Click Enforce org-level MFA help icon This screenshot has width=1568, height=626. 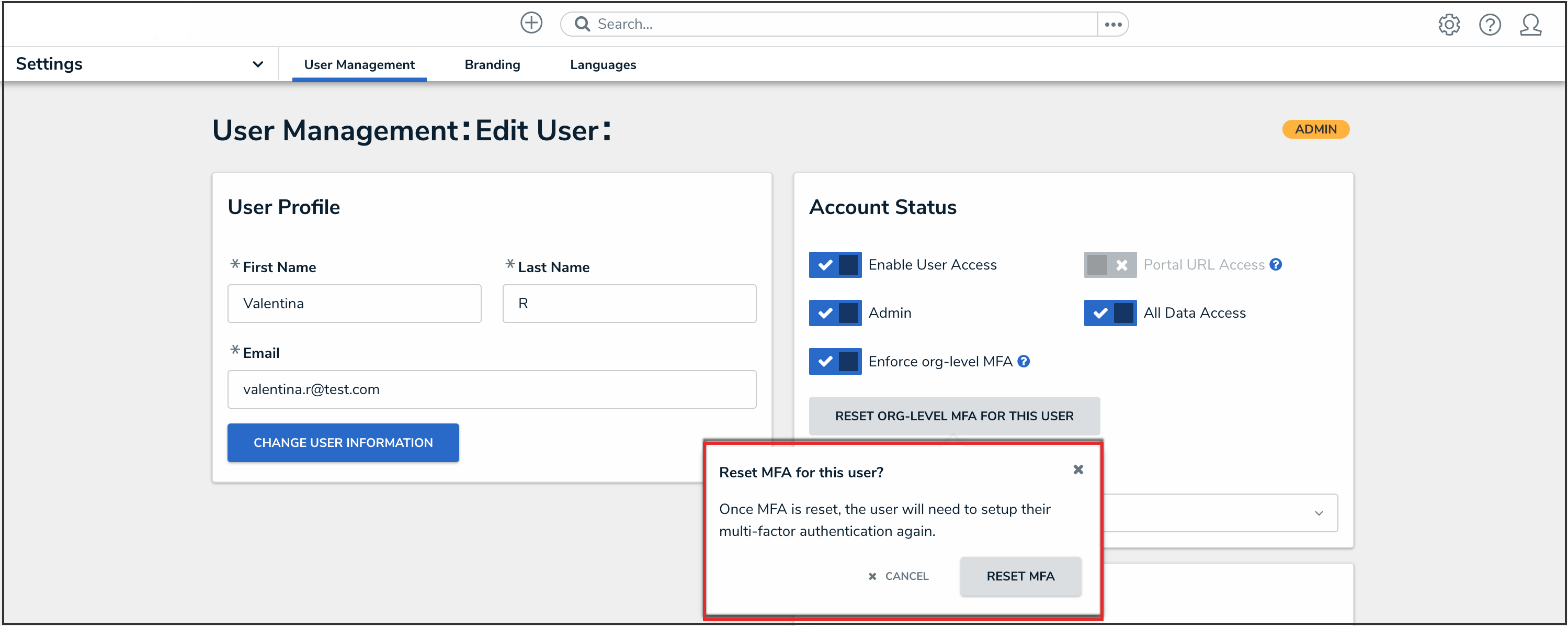(x=1024, y=361)
